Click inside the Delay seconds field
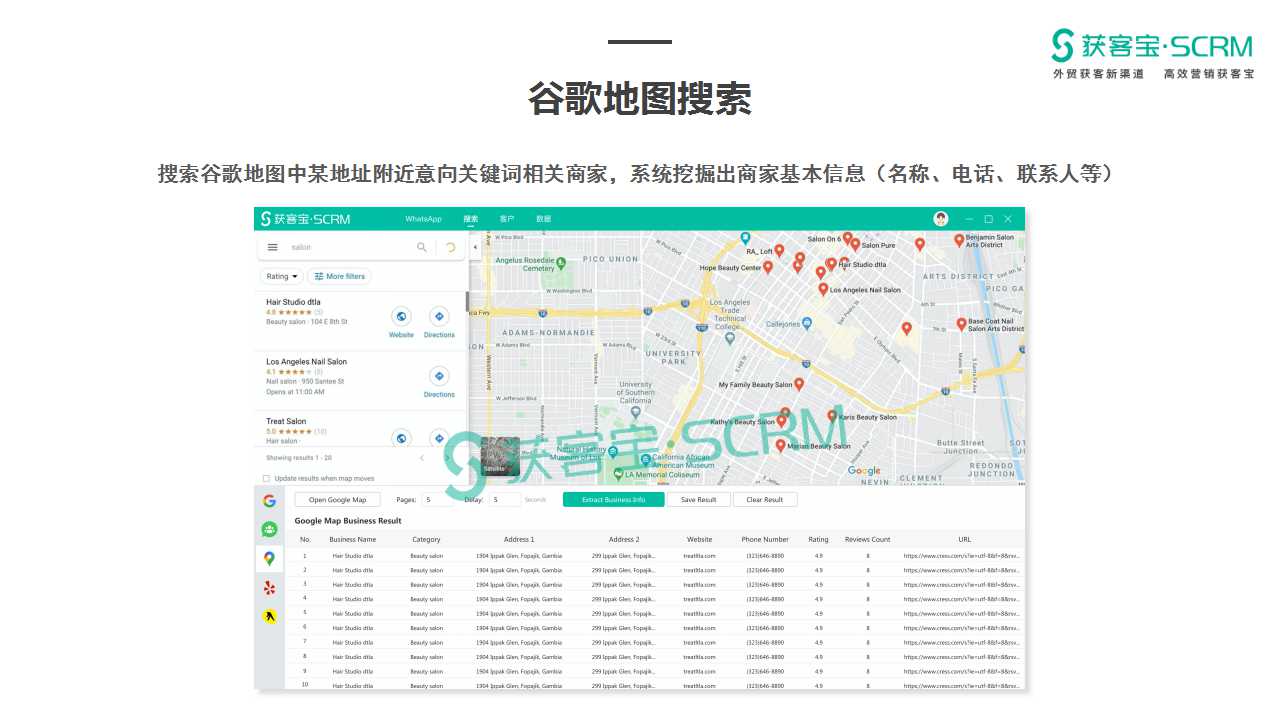 505,500
